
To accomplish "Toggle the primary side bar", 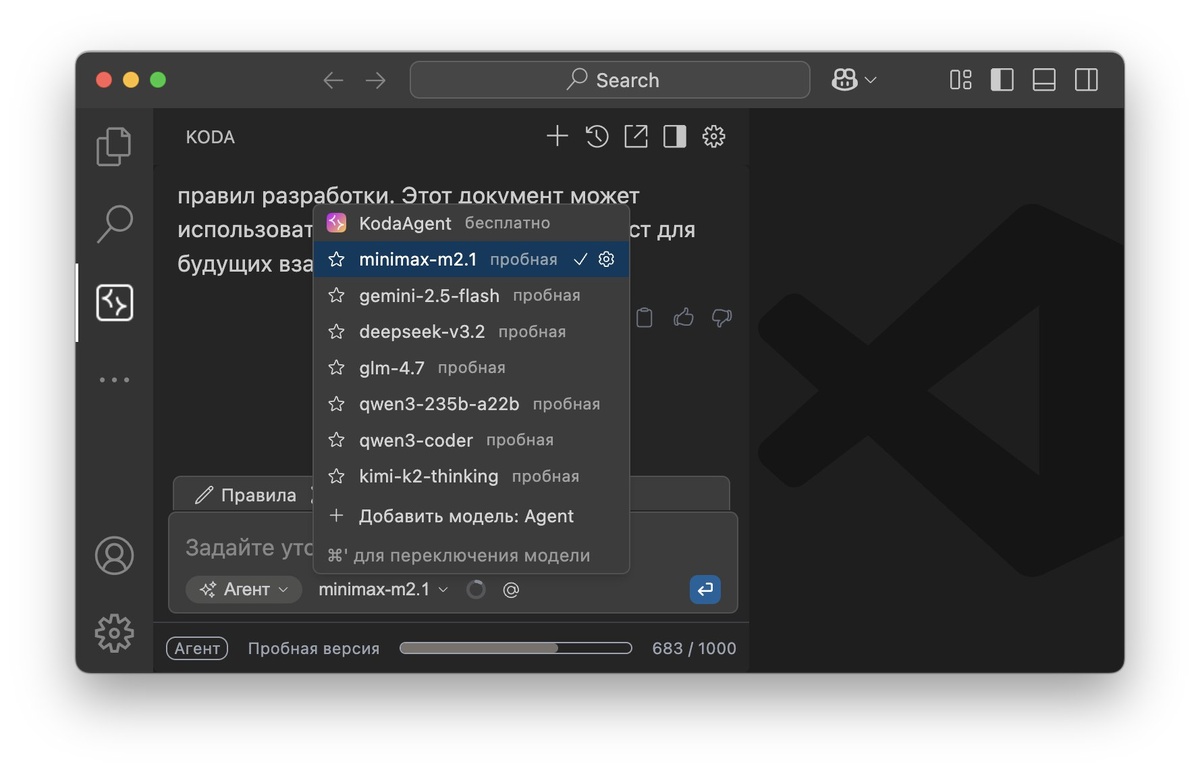I will (1002, 80).
